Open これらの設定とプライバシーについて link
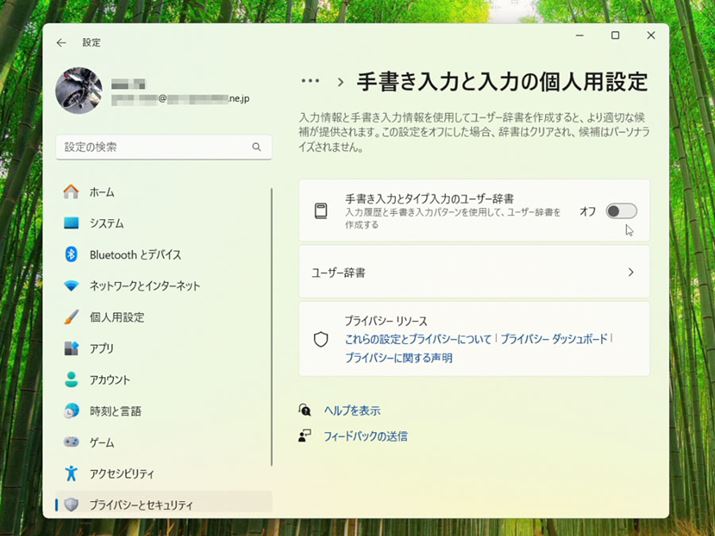The height and width of the screenshot is (536, 715). click(418, 340)
